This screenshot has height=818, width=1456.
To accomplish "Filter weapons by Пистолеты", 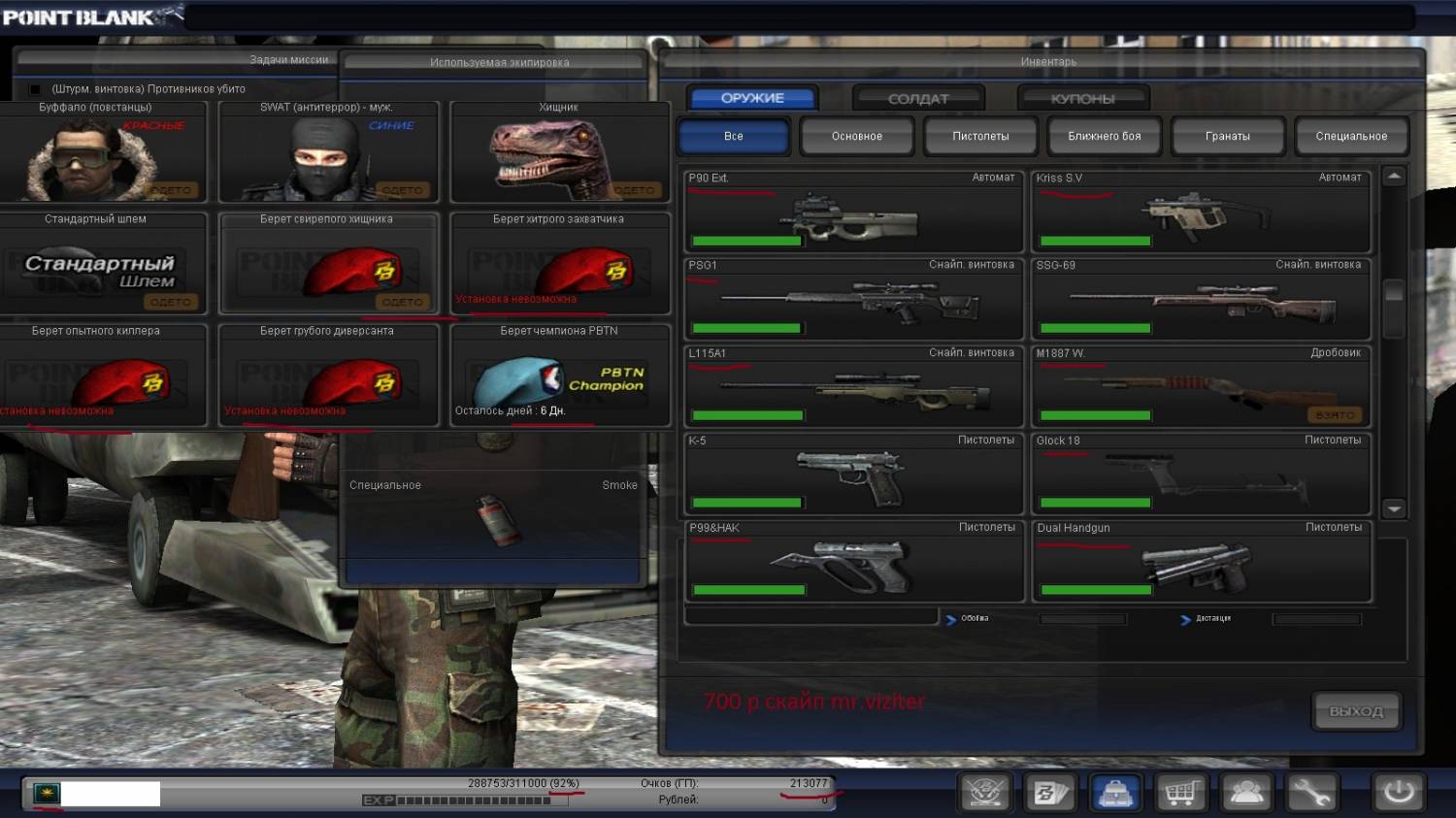I will 980,136.
